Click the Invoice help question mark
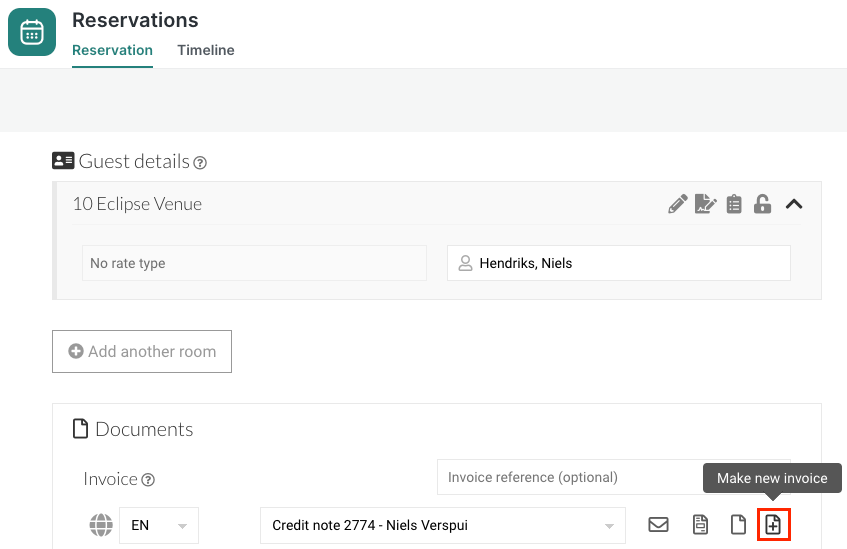The image size is (847, 549). tap(148, 480)
